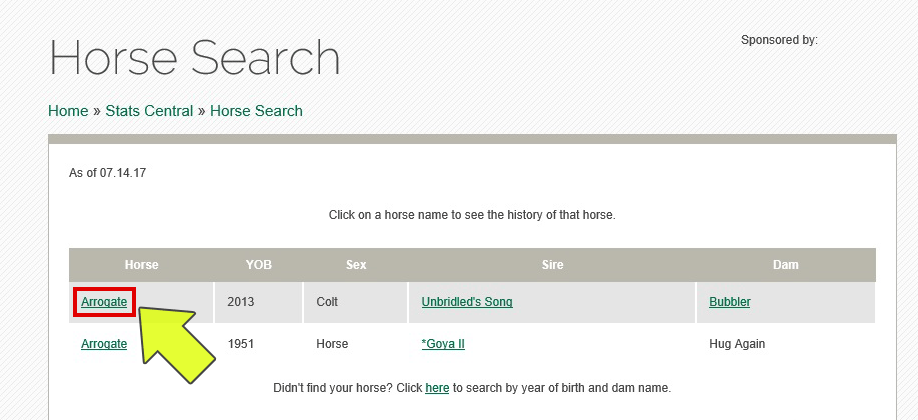Click 'here' to search by birth year

437,388
